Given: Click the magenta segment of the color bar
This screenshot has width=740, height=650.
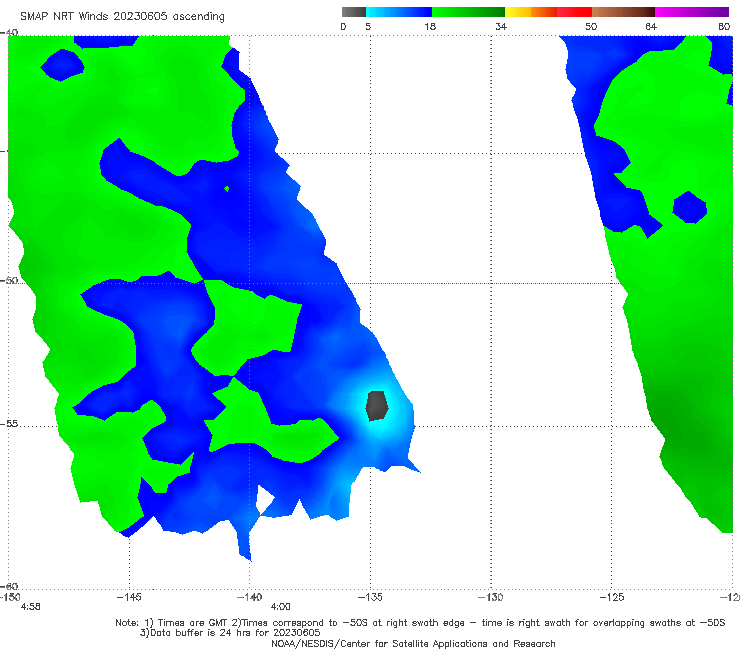Looking at the screenshot, I should 692,12.
